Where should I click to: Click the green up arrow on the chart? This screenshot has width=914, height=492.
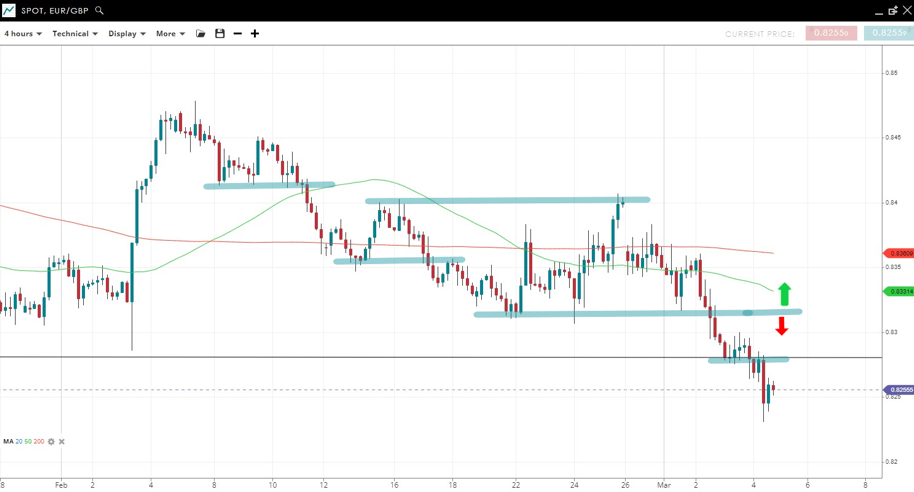[785, 293]
